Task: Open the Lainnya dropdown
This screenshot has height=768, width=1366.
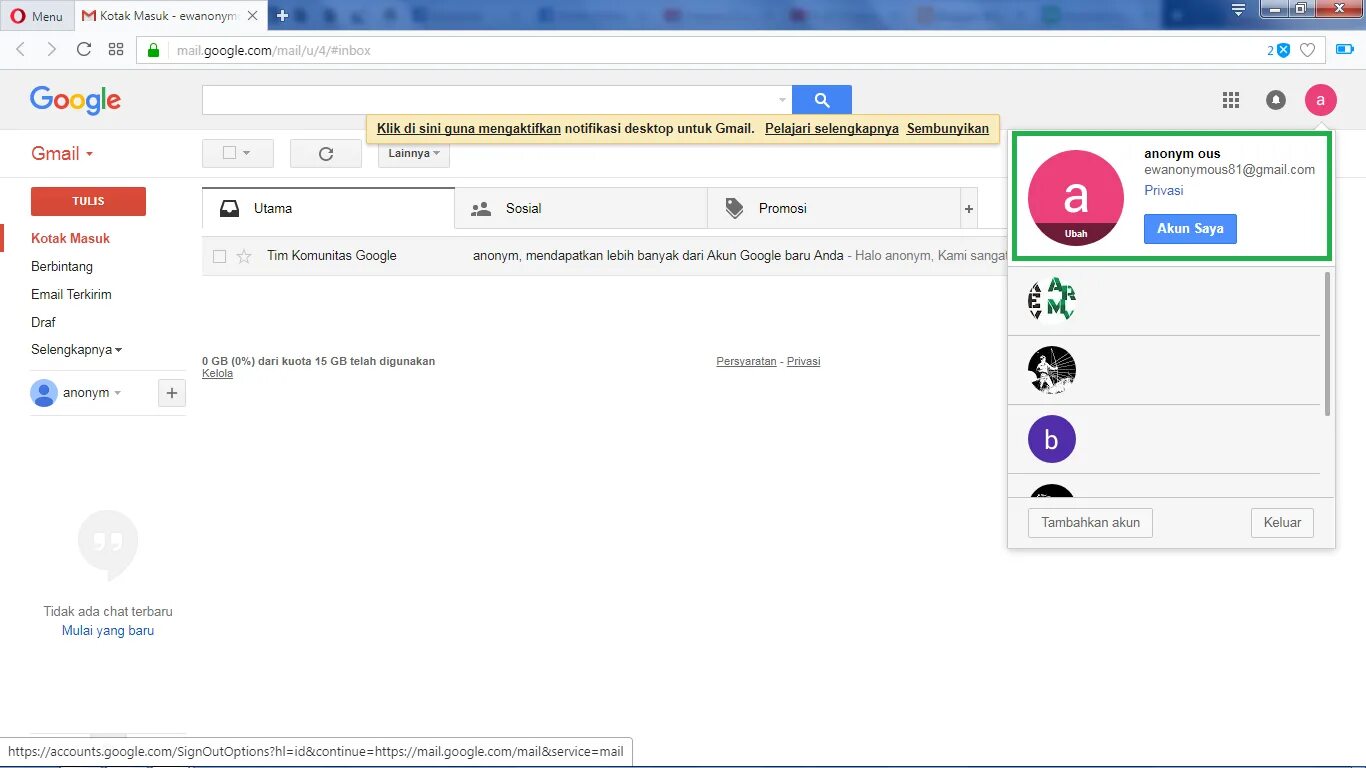Action: (414, 153)
